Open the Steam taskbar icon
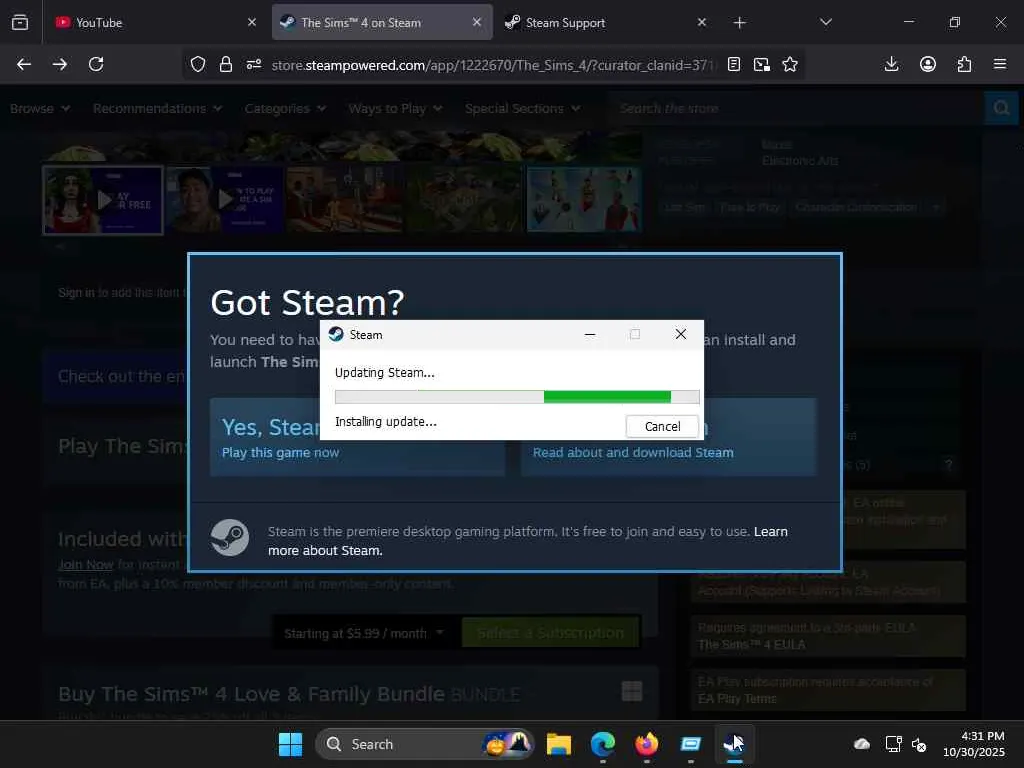Screen dimensions: 1024x768 coord(734,744)
